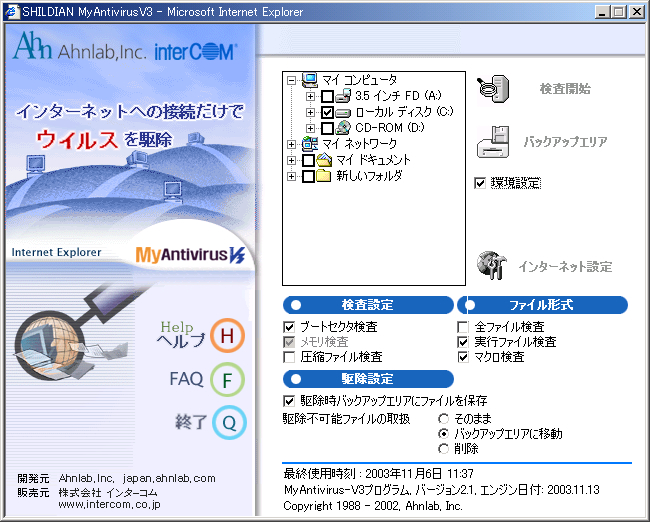Toggle the 3.5インチ FD (A:) checkbox

327,96
